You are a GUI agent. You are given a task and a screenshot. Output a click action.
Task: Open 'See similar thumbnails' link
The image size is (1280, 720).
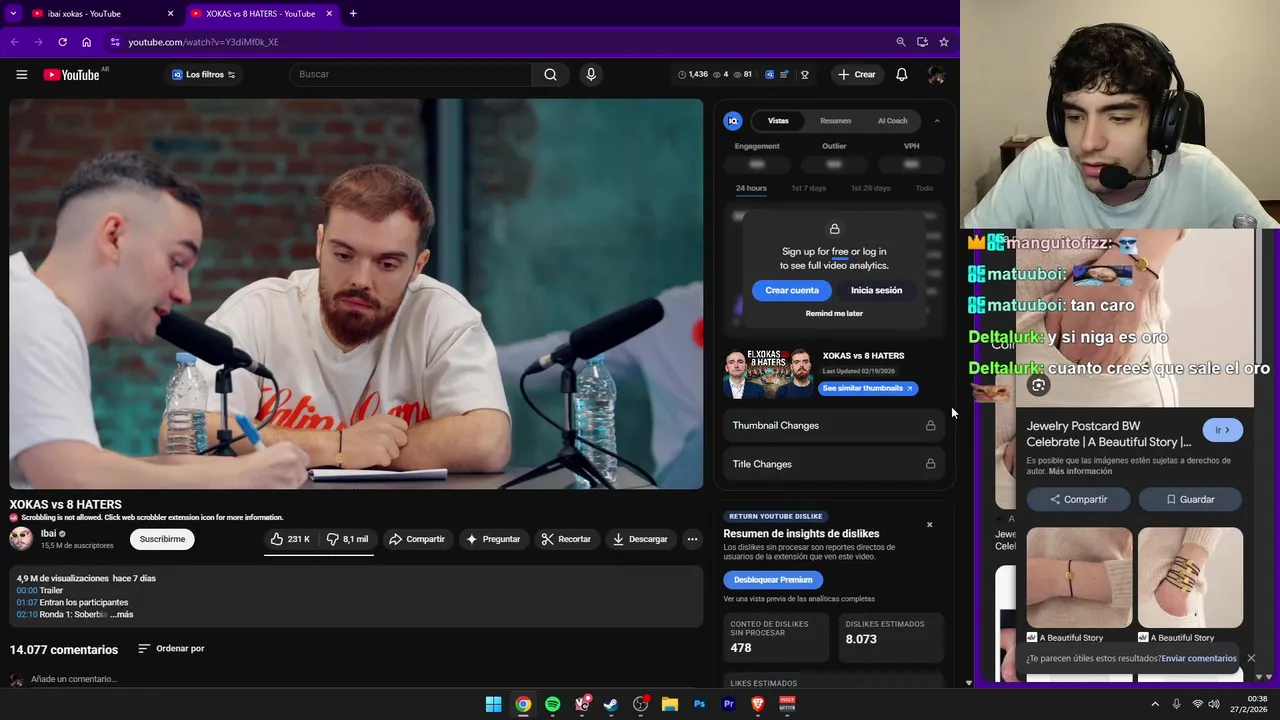pyautogui.click(x=867, y=388)
